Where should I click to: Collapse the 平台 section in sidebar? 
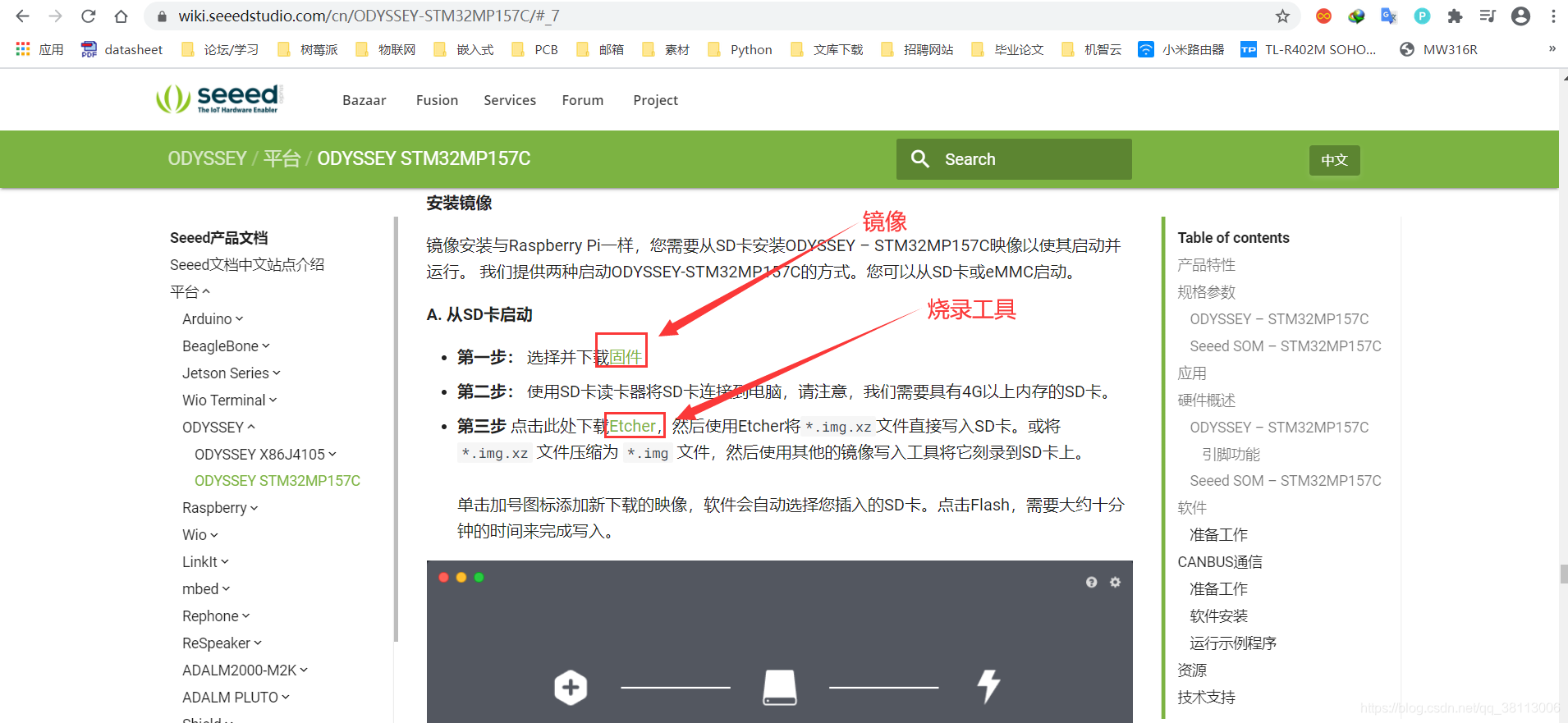point(190,291)
